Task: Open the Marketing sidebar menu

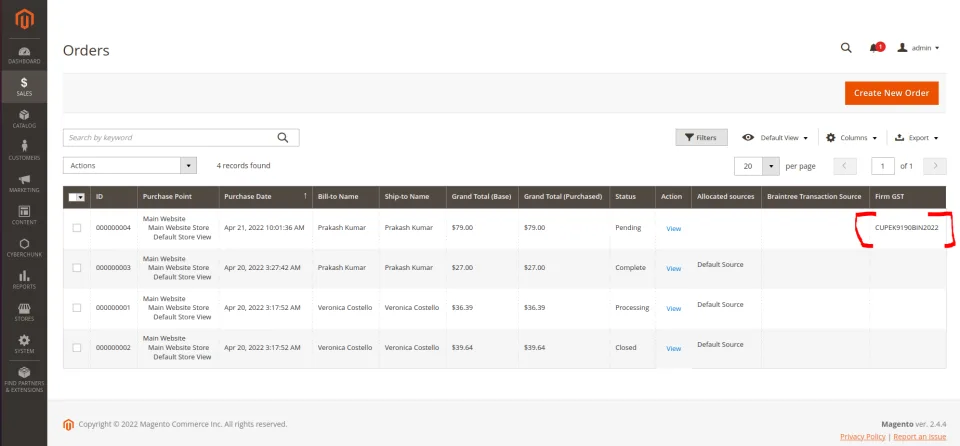Action: [x=24, y=183]
